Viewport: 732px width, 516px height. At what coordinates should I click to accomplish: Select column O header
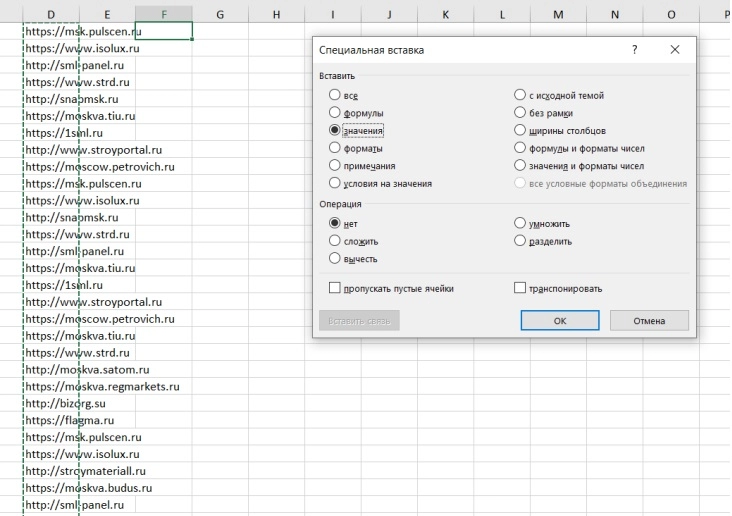click(x=671, y=14)
